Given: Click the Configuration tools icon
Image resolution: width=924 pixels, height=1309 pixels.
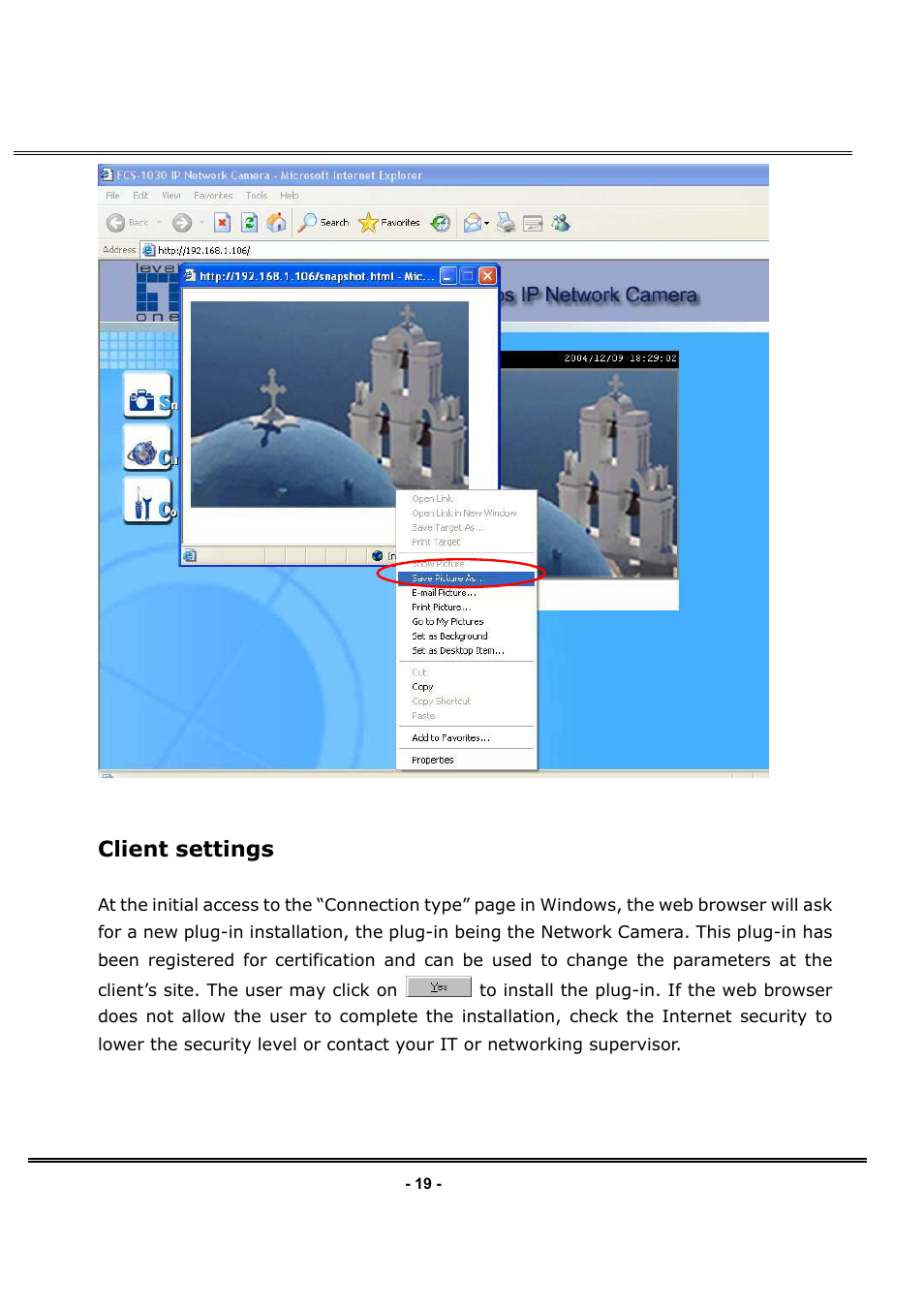Looking at the screenshot, I should pos(146,502).
